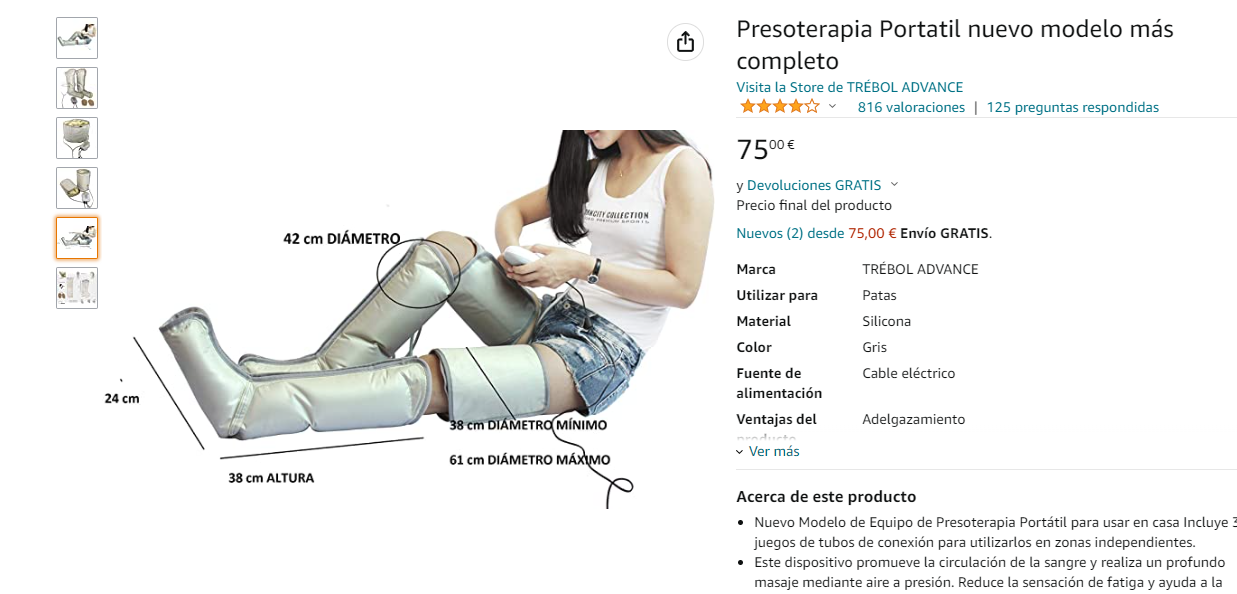This screenshot has width=1237, height=594.
Task: Select the third thumbnail of waist wrap
Action: pos(77,138)
